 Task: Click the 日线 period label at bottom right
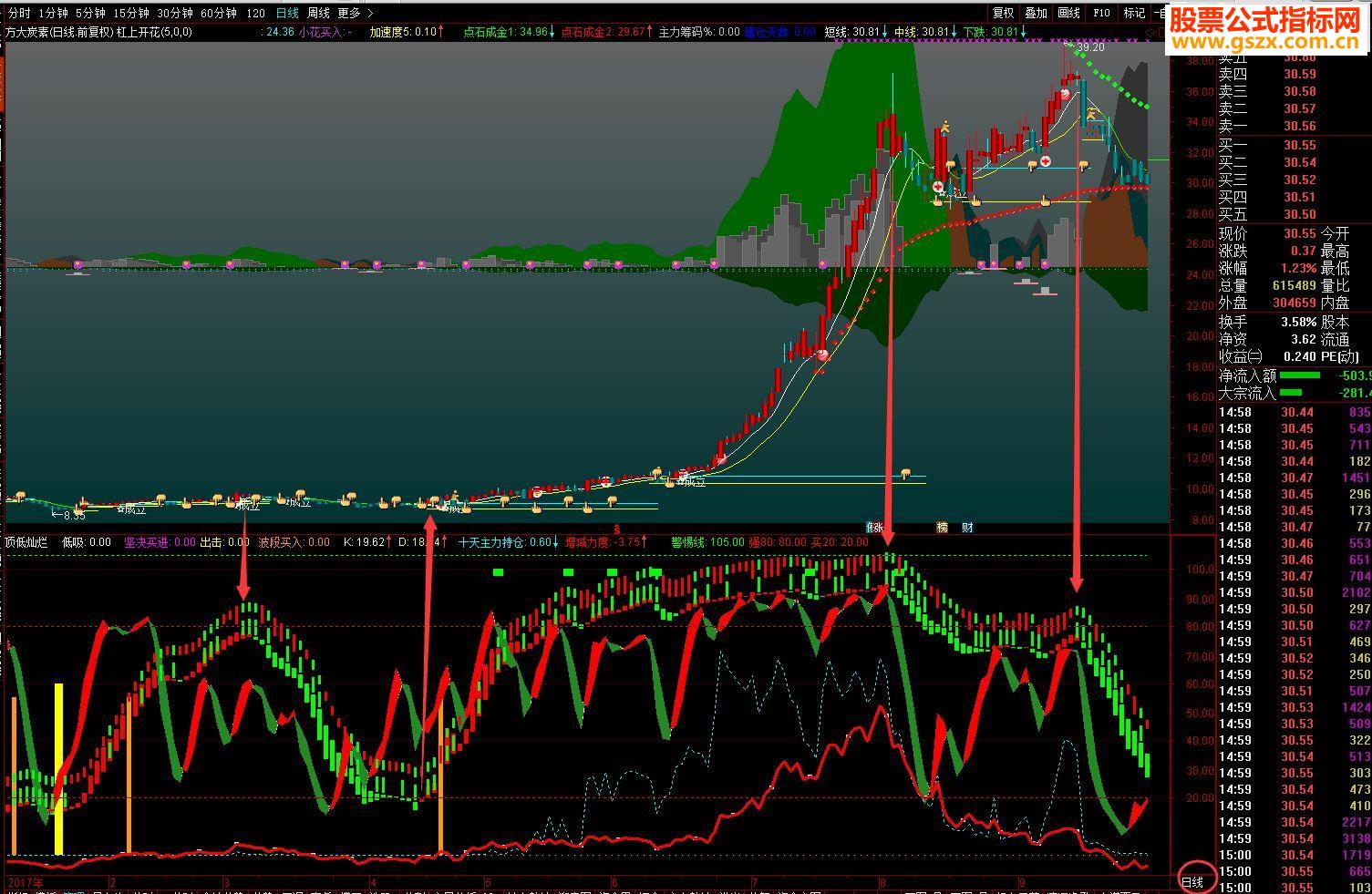coord(1192,881)
